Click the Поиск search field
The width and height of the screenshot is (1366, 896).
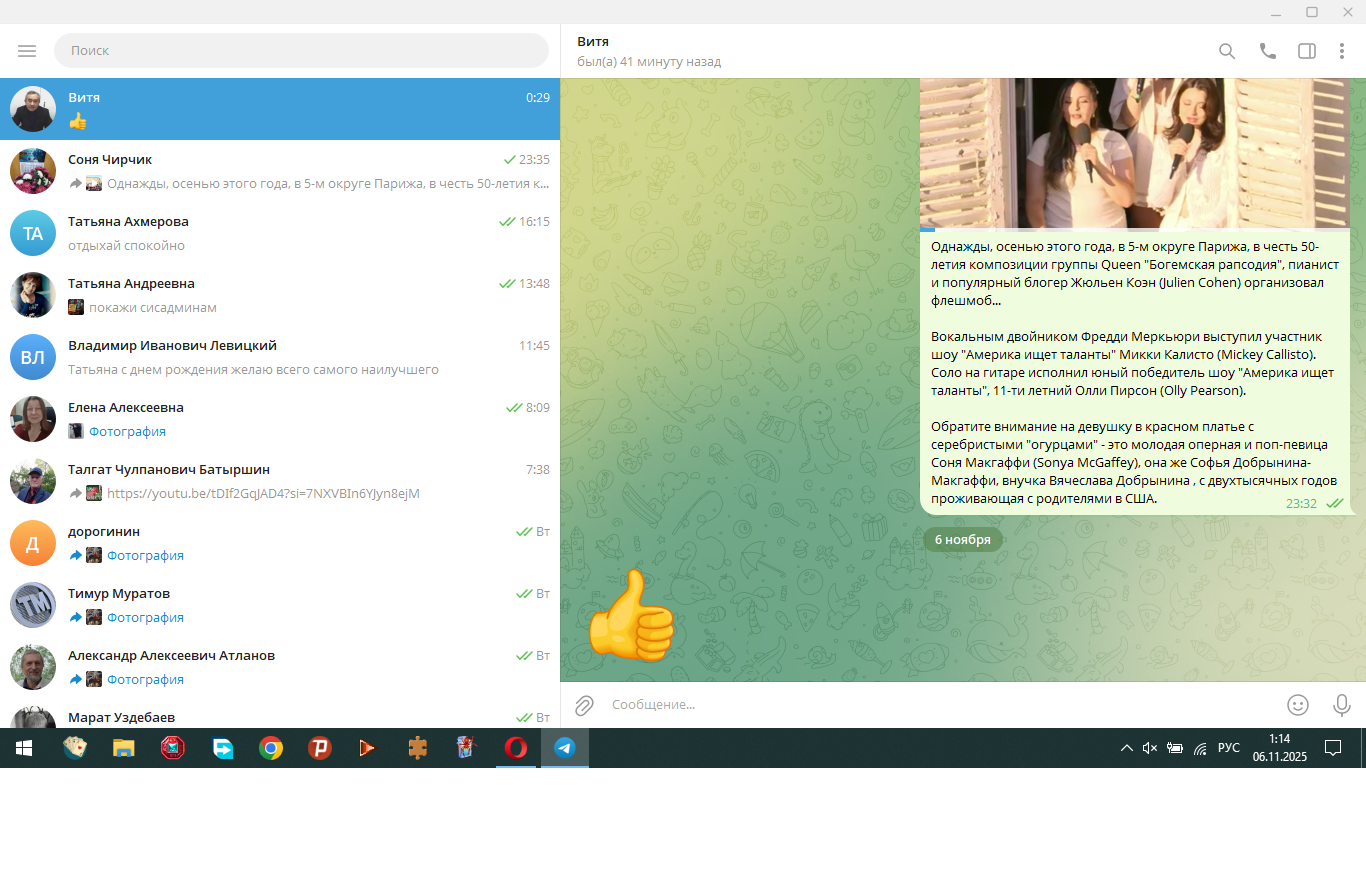(301, 50)
